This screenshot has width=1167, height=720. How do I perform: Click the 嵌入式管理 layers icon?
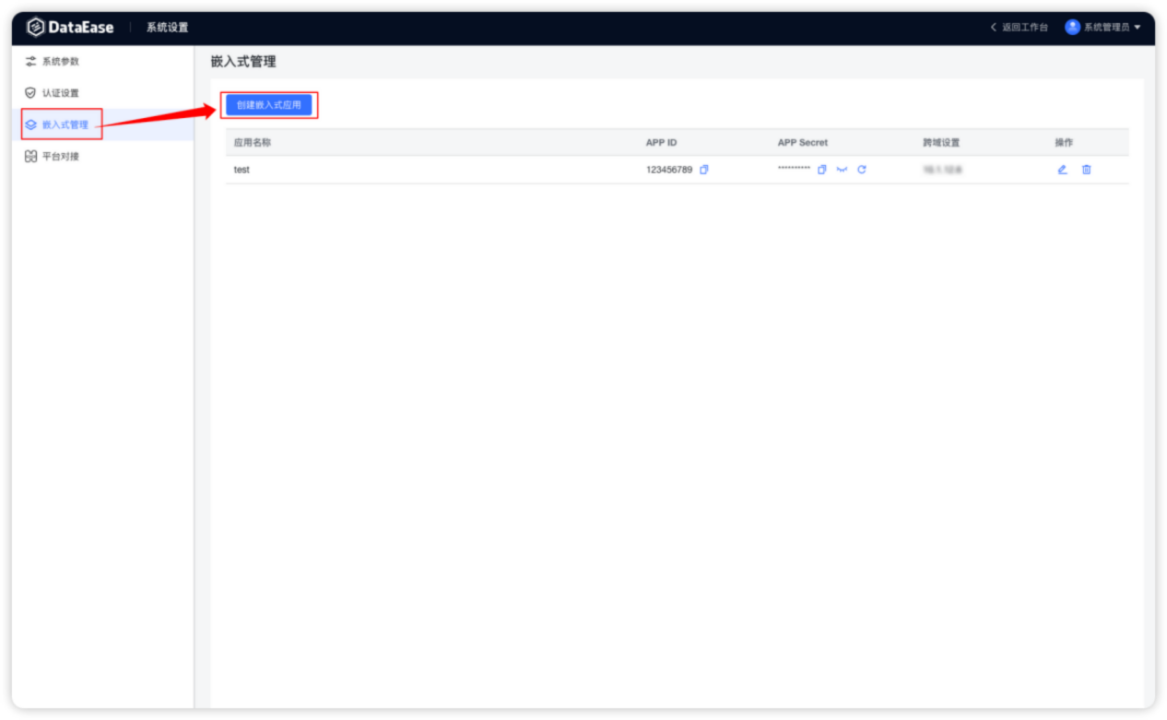[30, 124]
